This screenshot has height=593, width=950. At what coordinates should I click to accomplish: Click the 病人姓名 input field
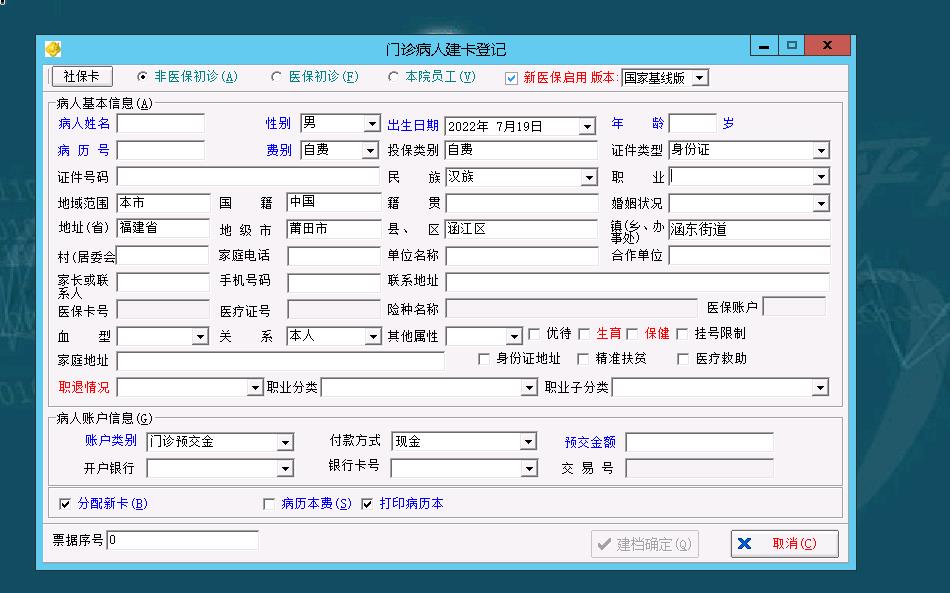click(x=161, y=124)
